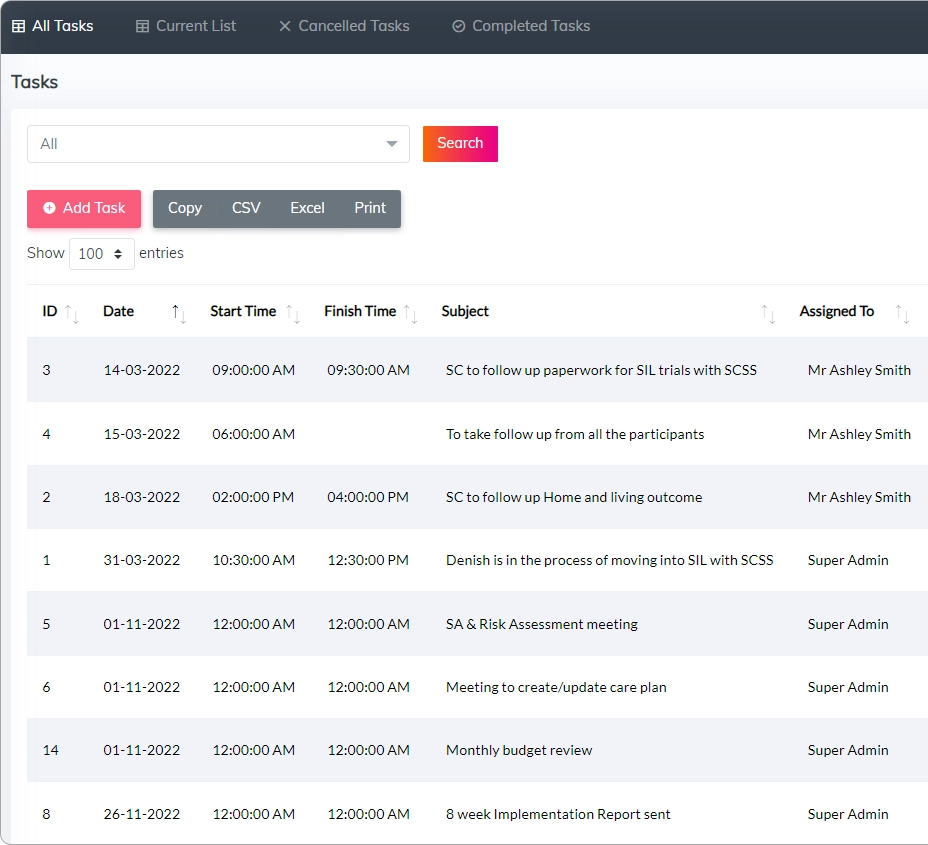Open the All Tasks tab
Image resolution: width=928 pixels, height=845 pixels.
(53, 26)
